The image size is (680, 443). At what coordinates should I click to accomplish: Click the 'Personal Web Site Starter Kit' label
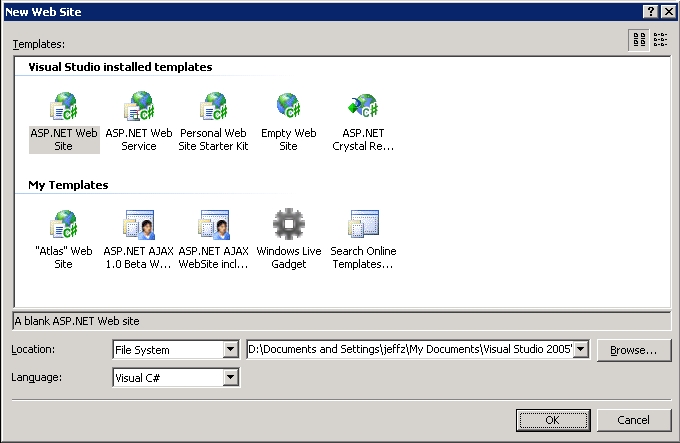click(213, 140)
